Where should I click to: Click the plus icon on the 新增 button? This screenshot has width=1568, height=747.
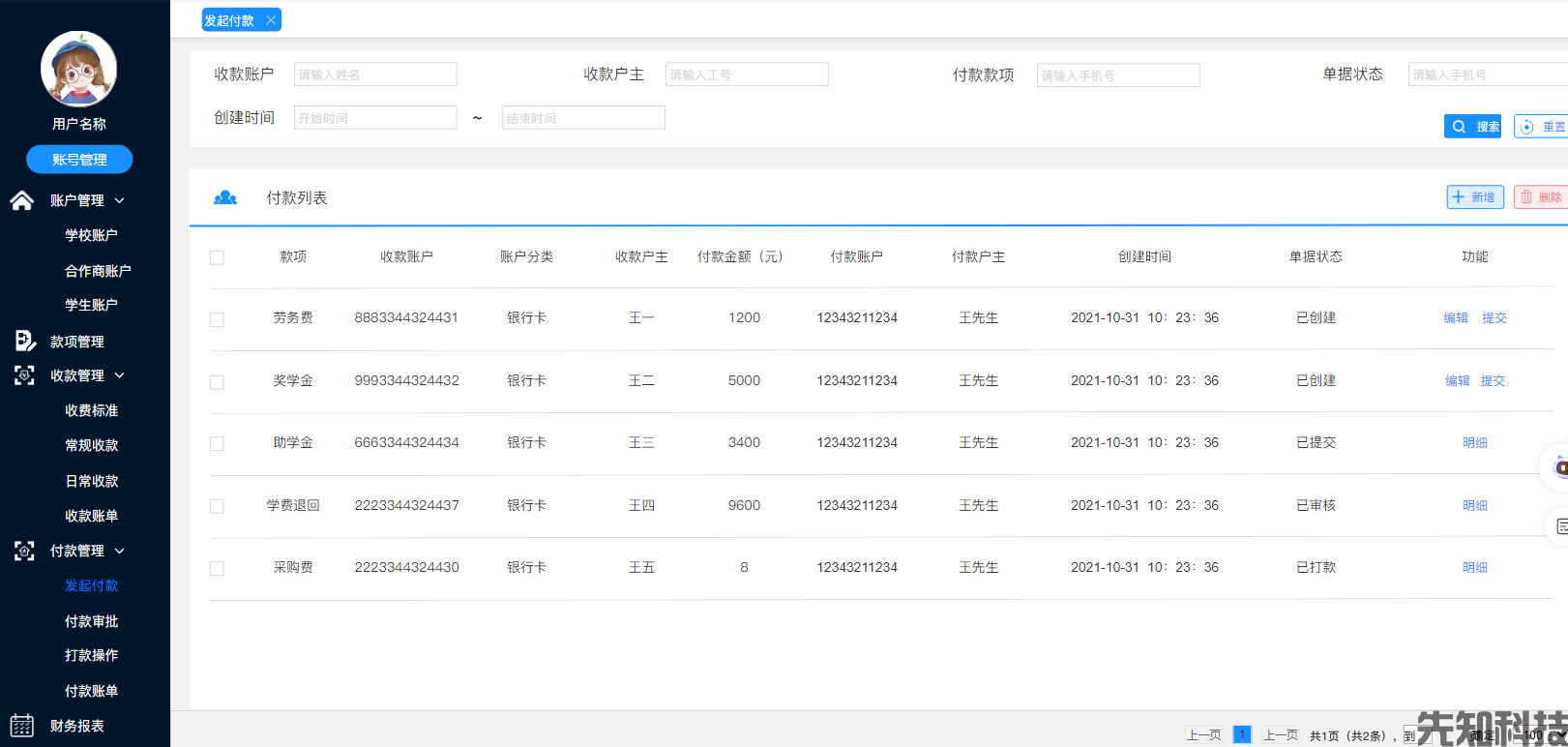pyautogui.click(x=1459, y=197)
